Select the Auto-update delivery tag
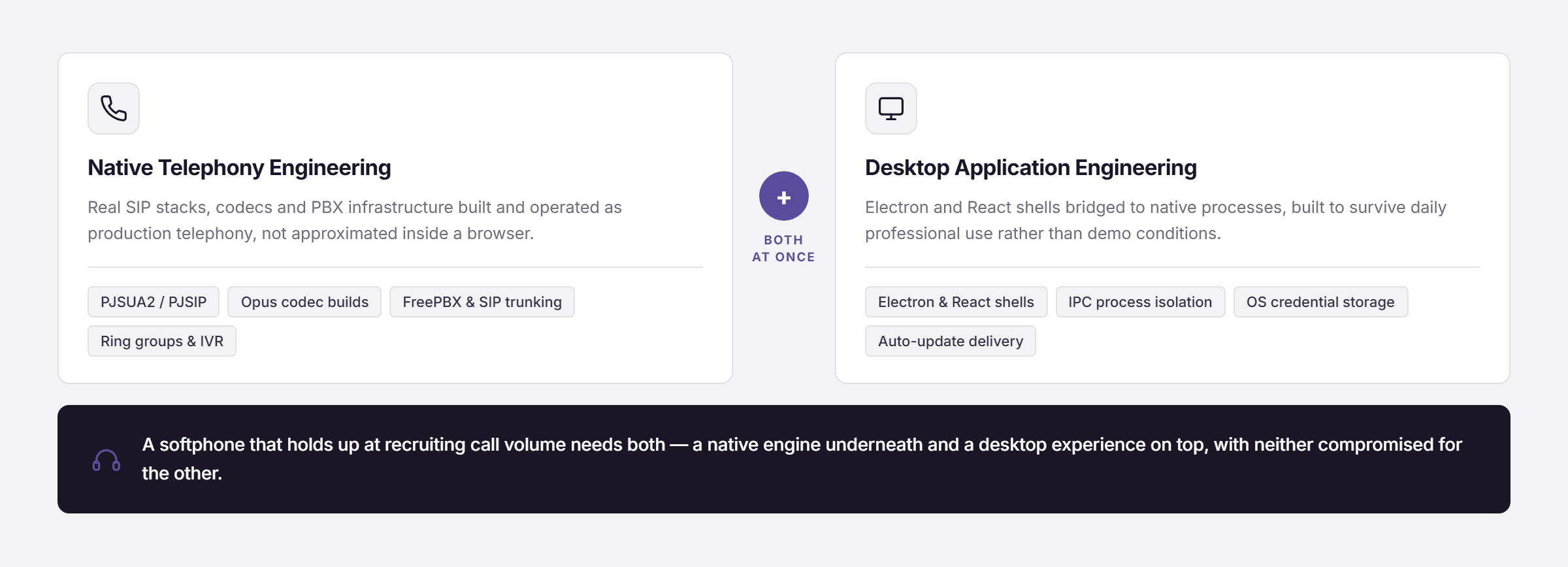Viewport: 1568px width, 567px height. click(x=951, y=341)
